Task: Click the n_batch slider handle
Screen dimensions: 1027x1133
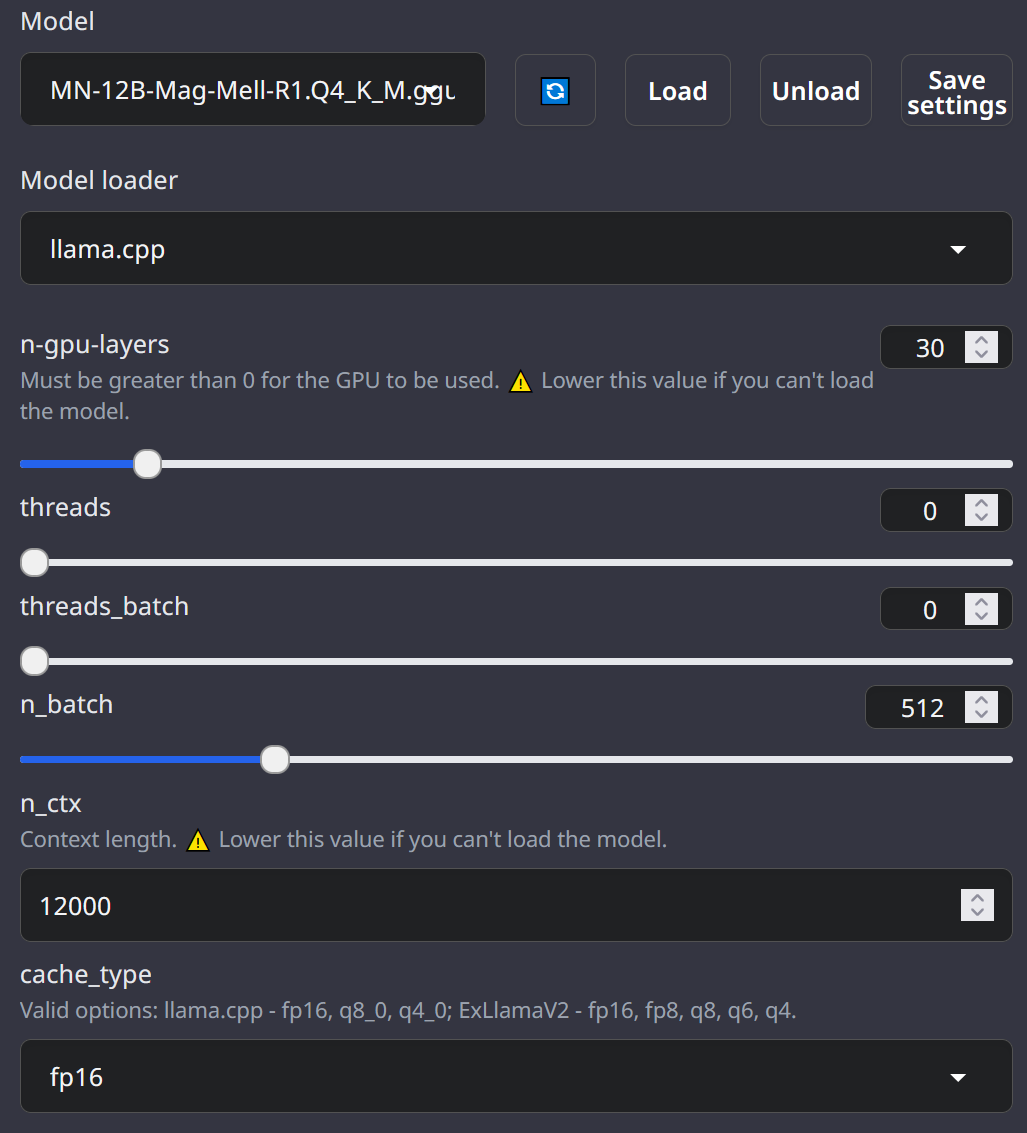Action: 275,760
